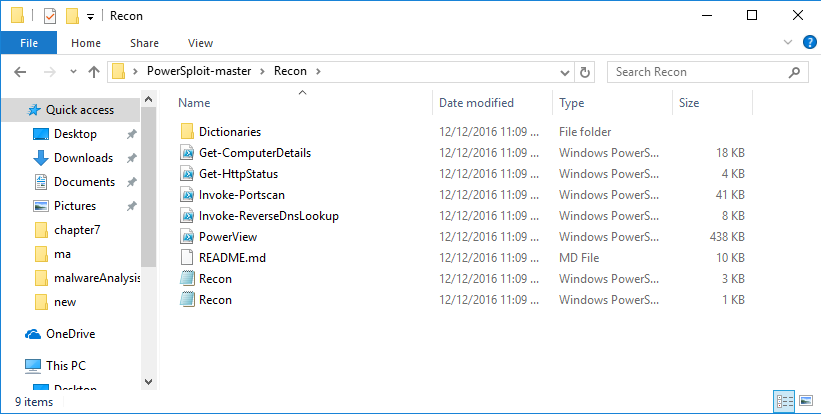This screenshot has height=414, width=821.
Task: Switch to Large icons view layout
Action: click(805, 401)
